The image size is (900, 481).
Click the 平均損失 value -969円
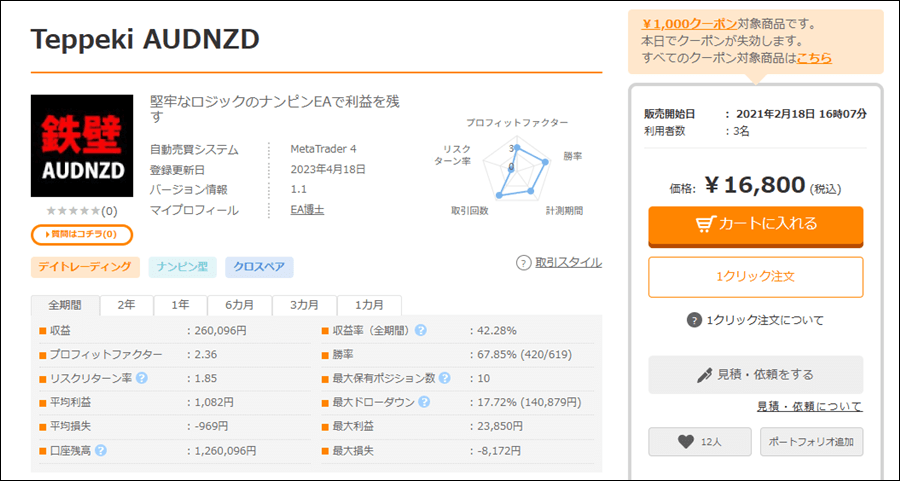[x=211, y=426]
